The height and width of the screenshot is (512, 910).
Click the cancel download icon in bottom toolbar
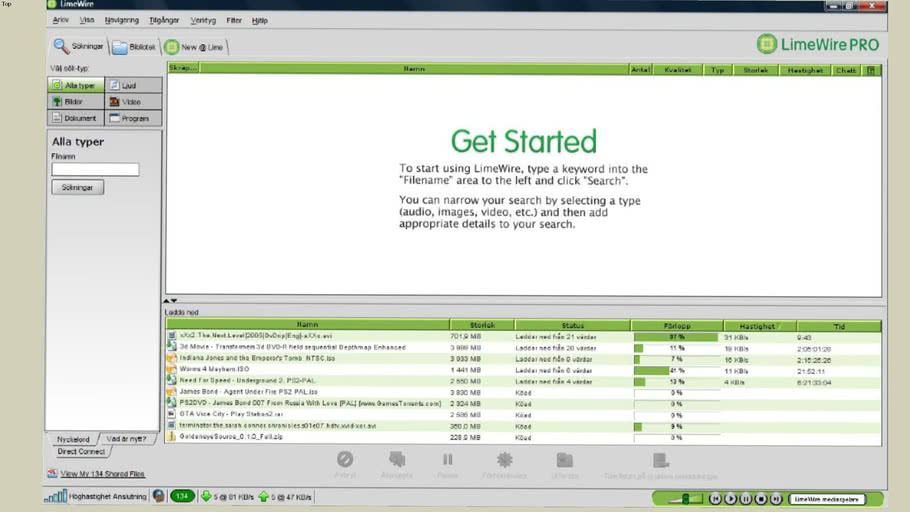point(345,460)
